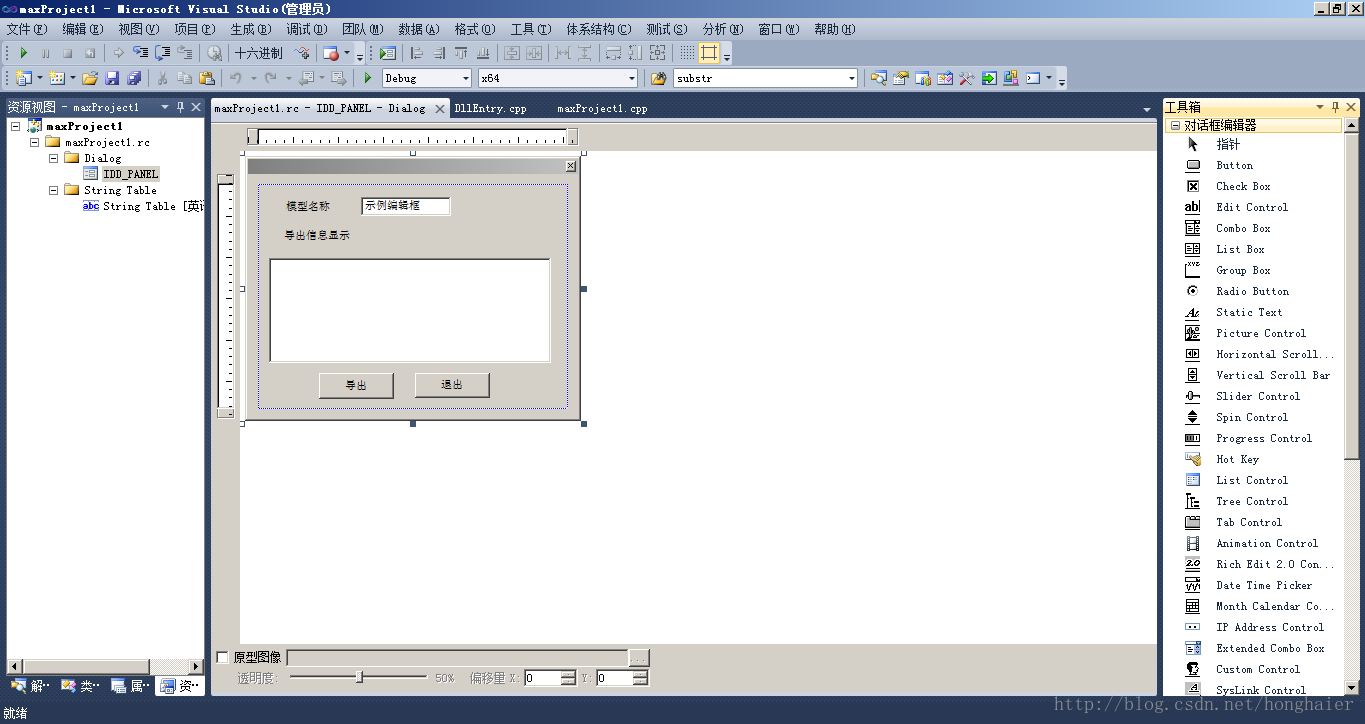Click the toolbox vertical scrollbar down arrow

point(1352,688)
